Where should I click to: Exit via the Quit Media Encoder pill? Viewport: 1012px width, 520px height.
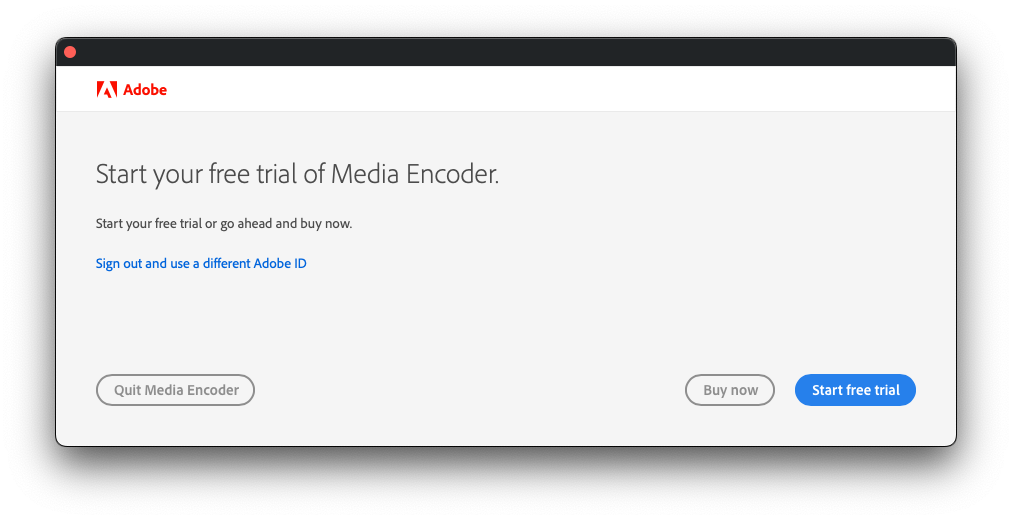tap(176, 390)
